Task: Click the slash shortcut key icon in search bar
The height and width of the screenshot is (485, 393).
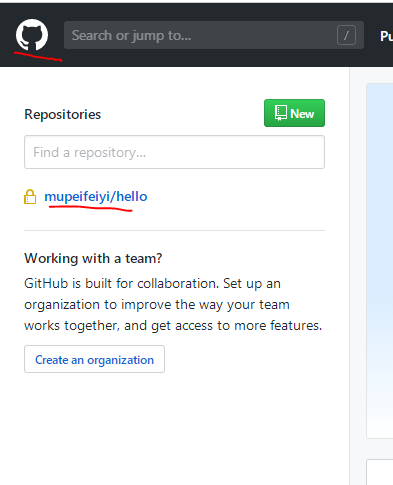Action: [346, 35]
